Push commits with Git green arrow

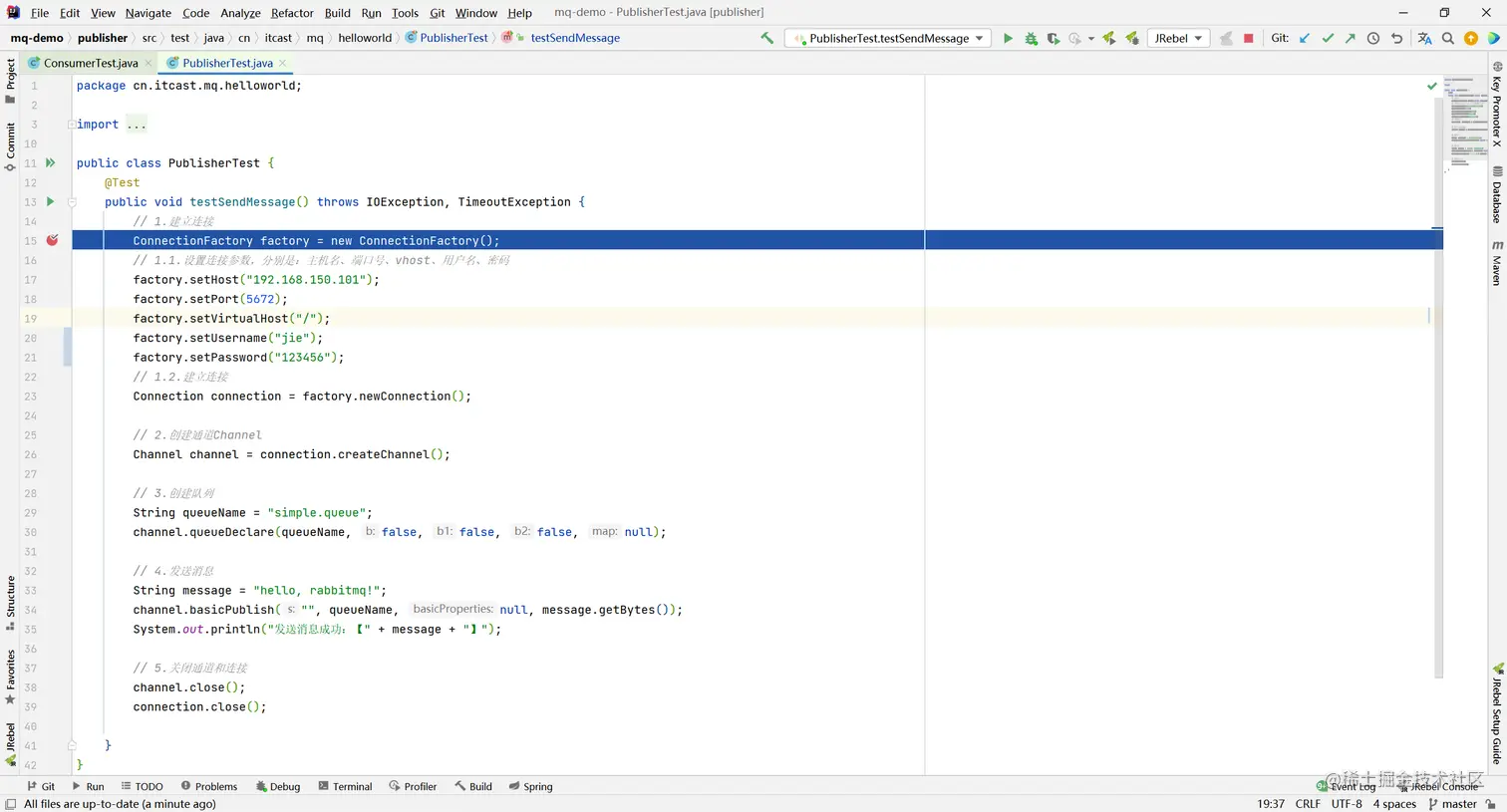tap(1350, 38)
